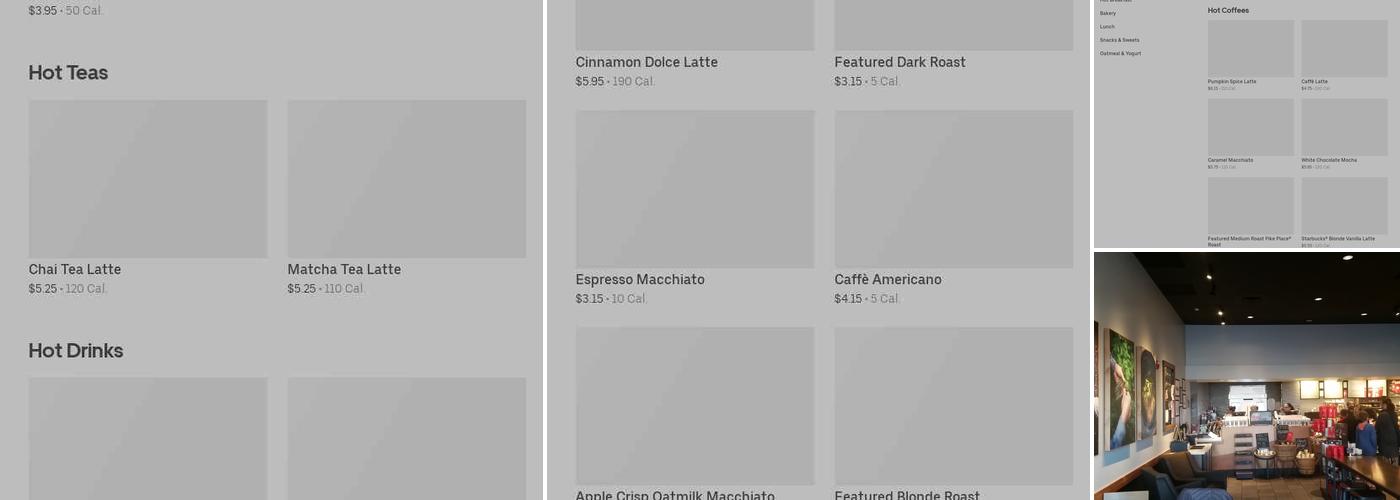Screen dimensions: 1400x500
Task: Open the café interior photo
Action: pyautogui.click(x=1246, y=375)
